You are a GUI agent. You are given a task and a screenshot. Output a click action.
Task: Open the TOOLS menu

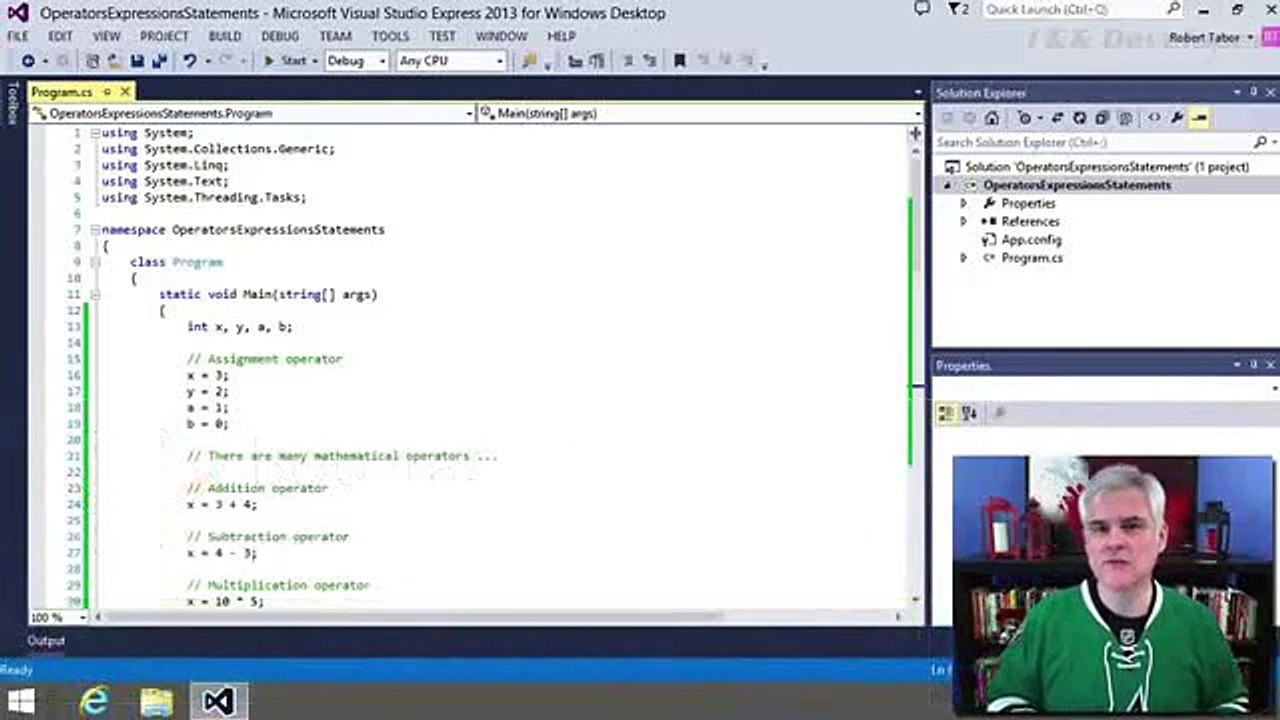click(390, 36)
